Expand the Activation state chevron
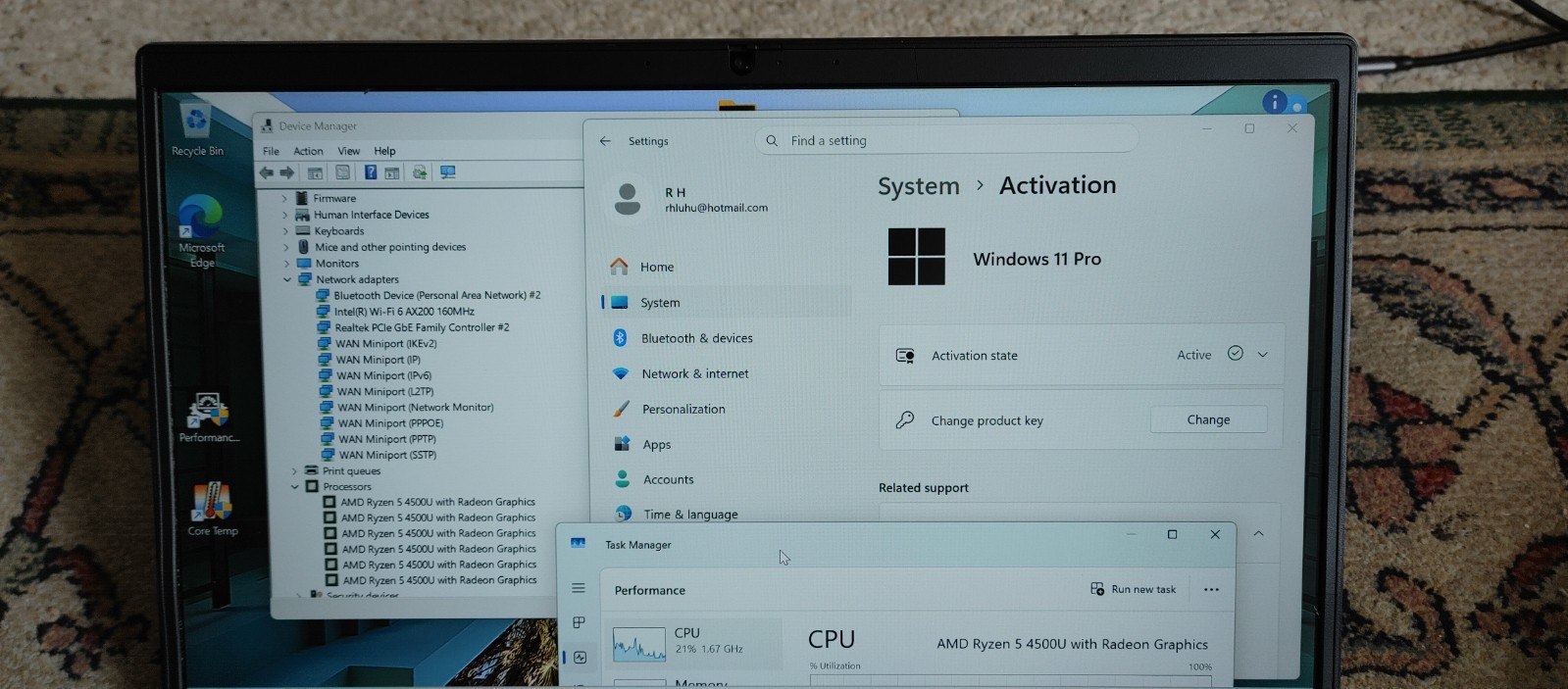Screen dimensions: 1568x689 [x=1262, y=355]
